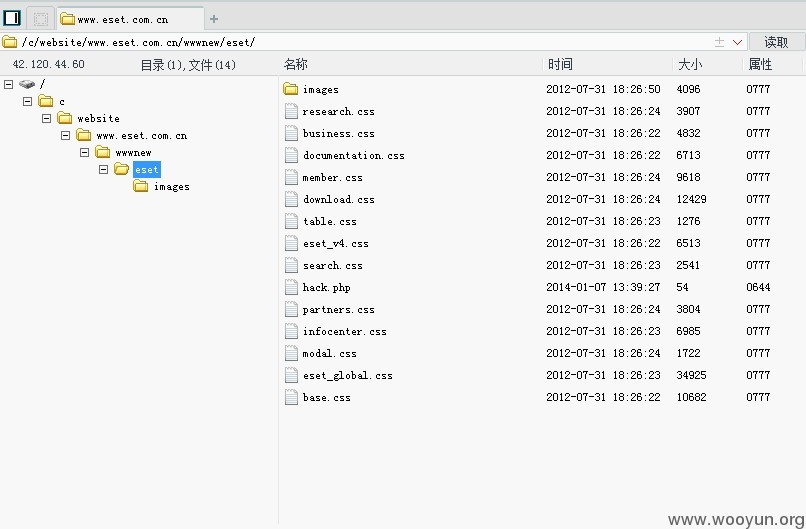The width and height of the screenshot is (806, 529).
Task: Select the website folder in tree
Action: click(x=88, y=118)
